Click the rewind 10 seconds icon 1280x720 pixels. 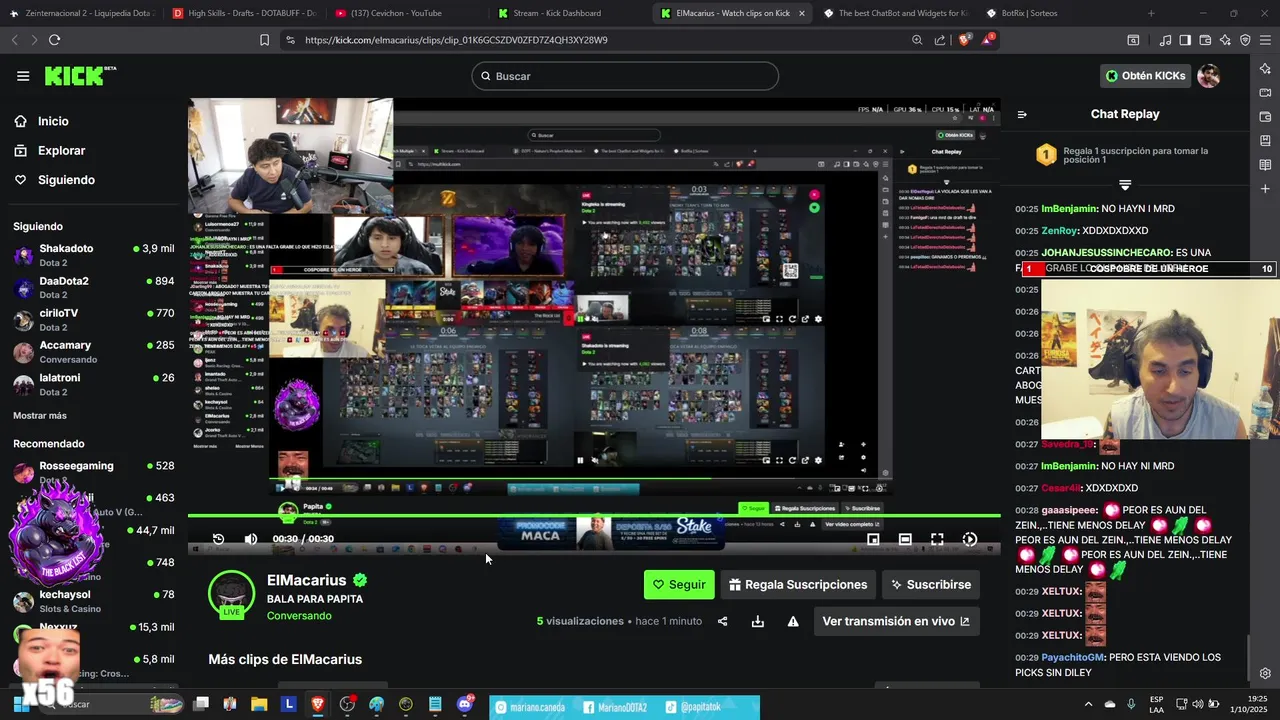click(x=219, y=539)
